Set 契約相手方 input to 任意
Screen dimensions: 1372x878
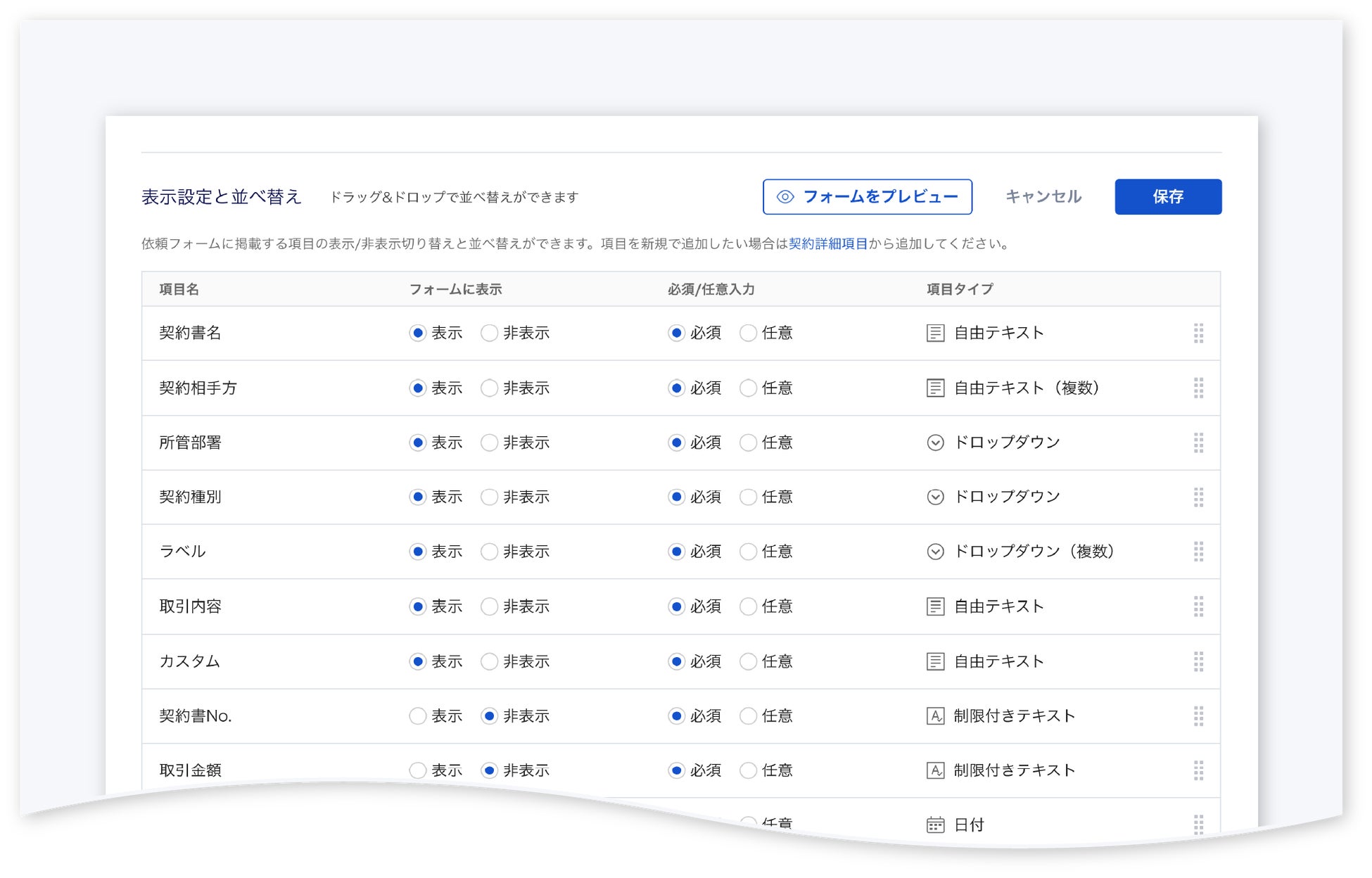[749, 388]
